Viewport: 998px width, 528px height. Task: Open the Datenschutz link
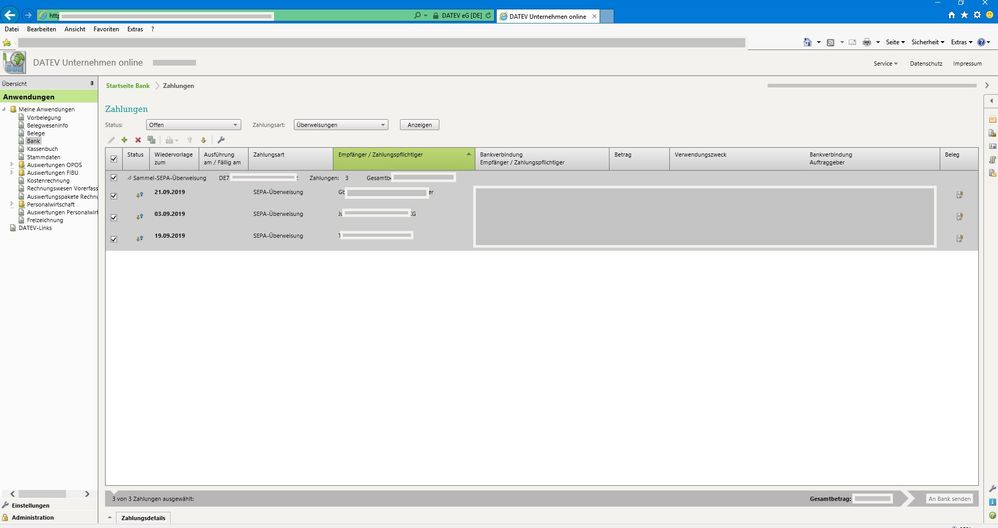pyautogui.click(x=926, y=64)
